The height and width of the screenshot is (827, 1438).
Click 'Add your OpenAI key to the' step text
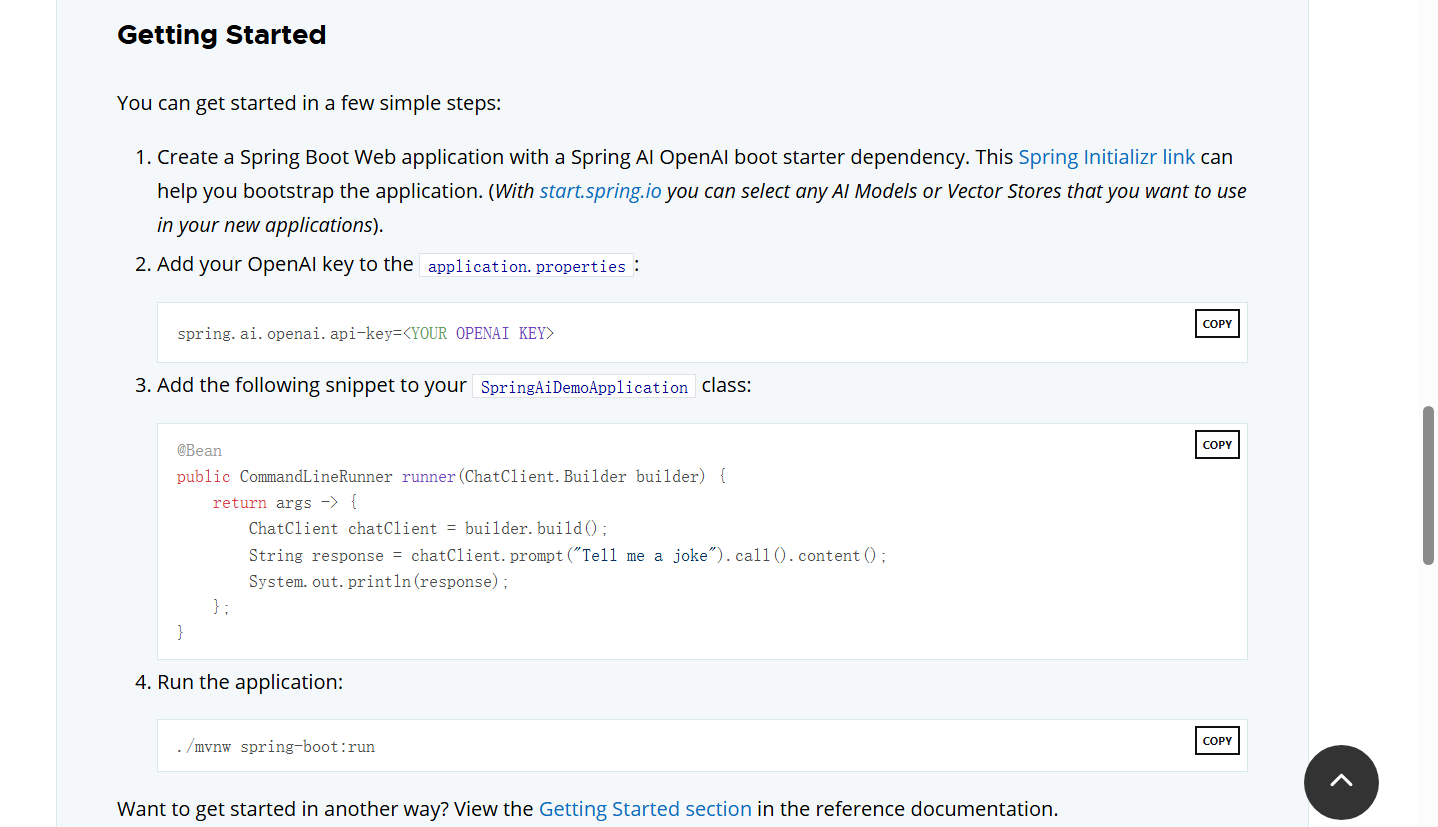tap(285, 265)
